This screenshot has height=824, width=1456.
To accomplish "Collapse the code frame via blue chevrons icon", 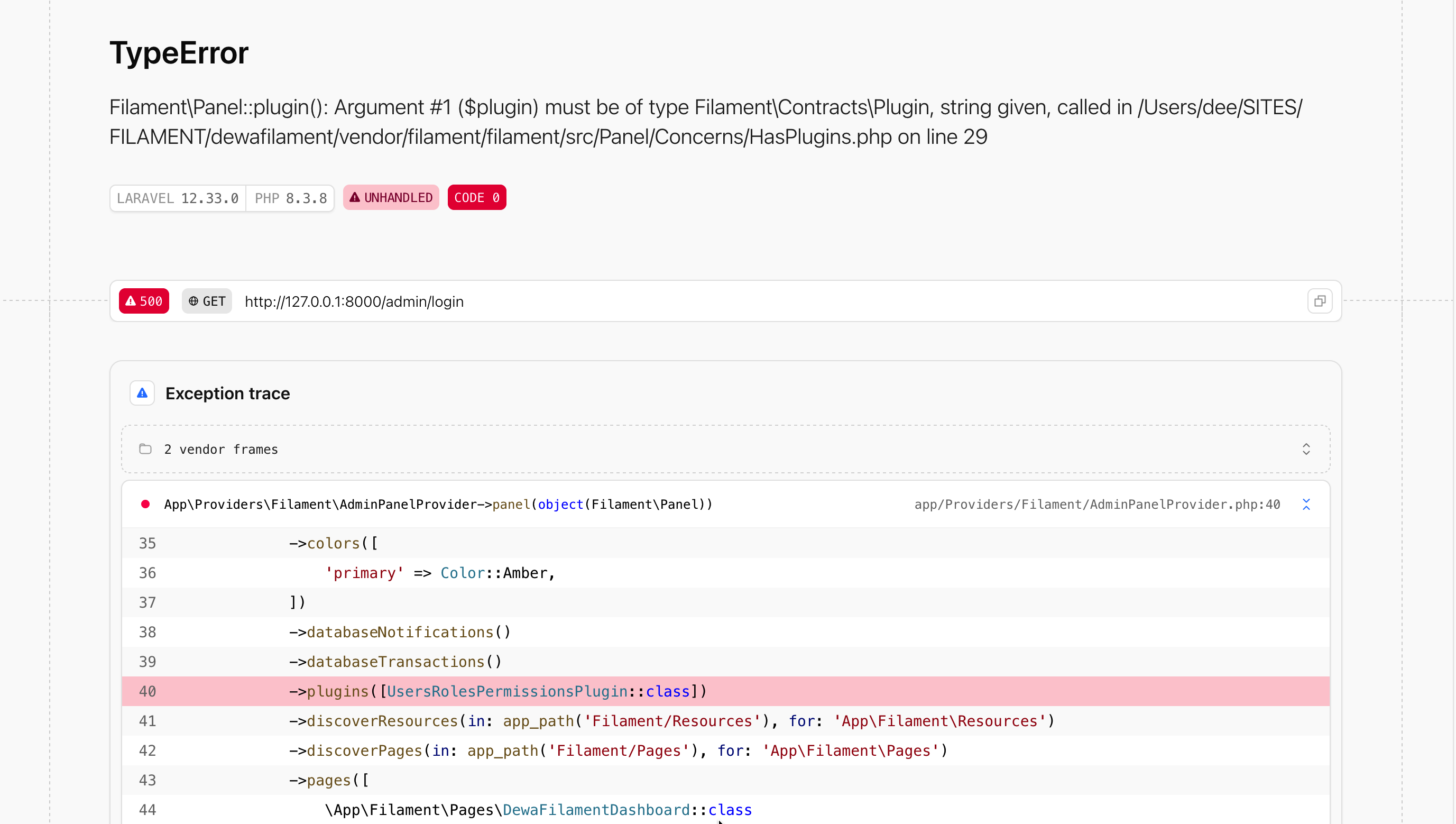I will pos(1307,504).
